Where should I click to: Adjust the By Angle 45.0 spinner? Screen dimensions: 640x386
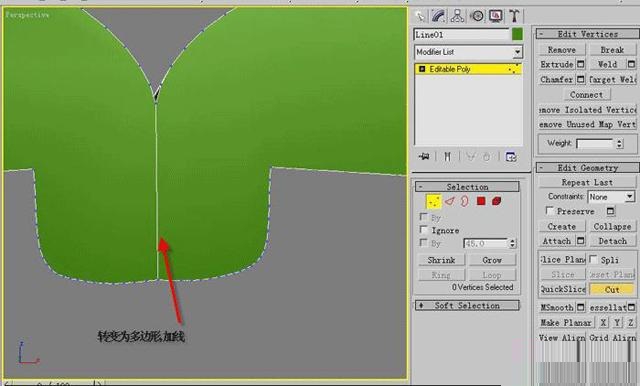click(512, 244)
